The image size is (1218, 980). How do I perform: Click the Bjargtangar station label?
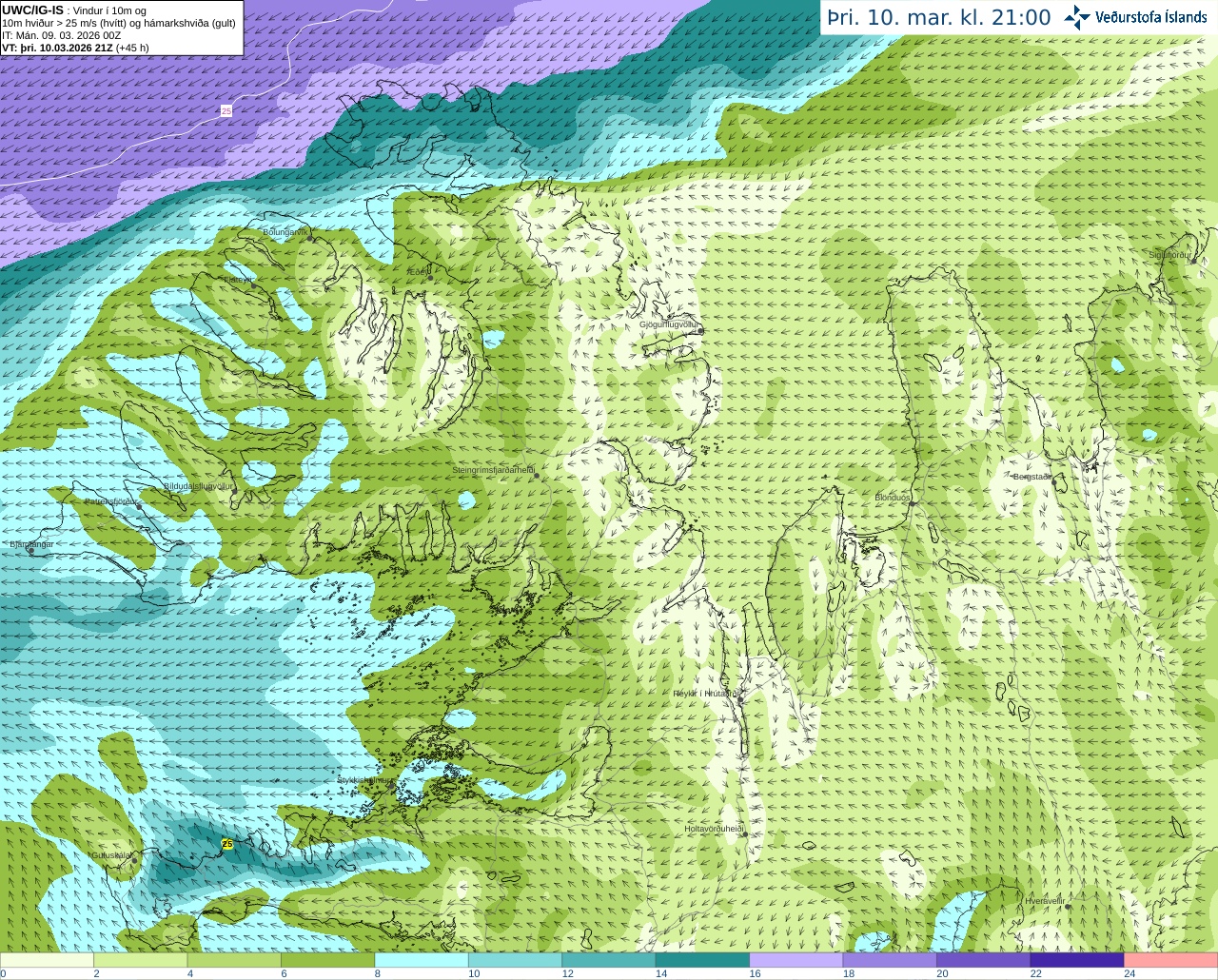click(31, 544)
